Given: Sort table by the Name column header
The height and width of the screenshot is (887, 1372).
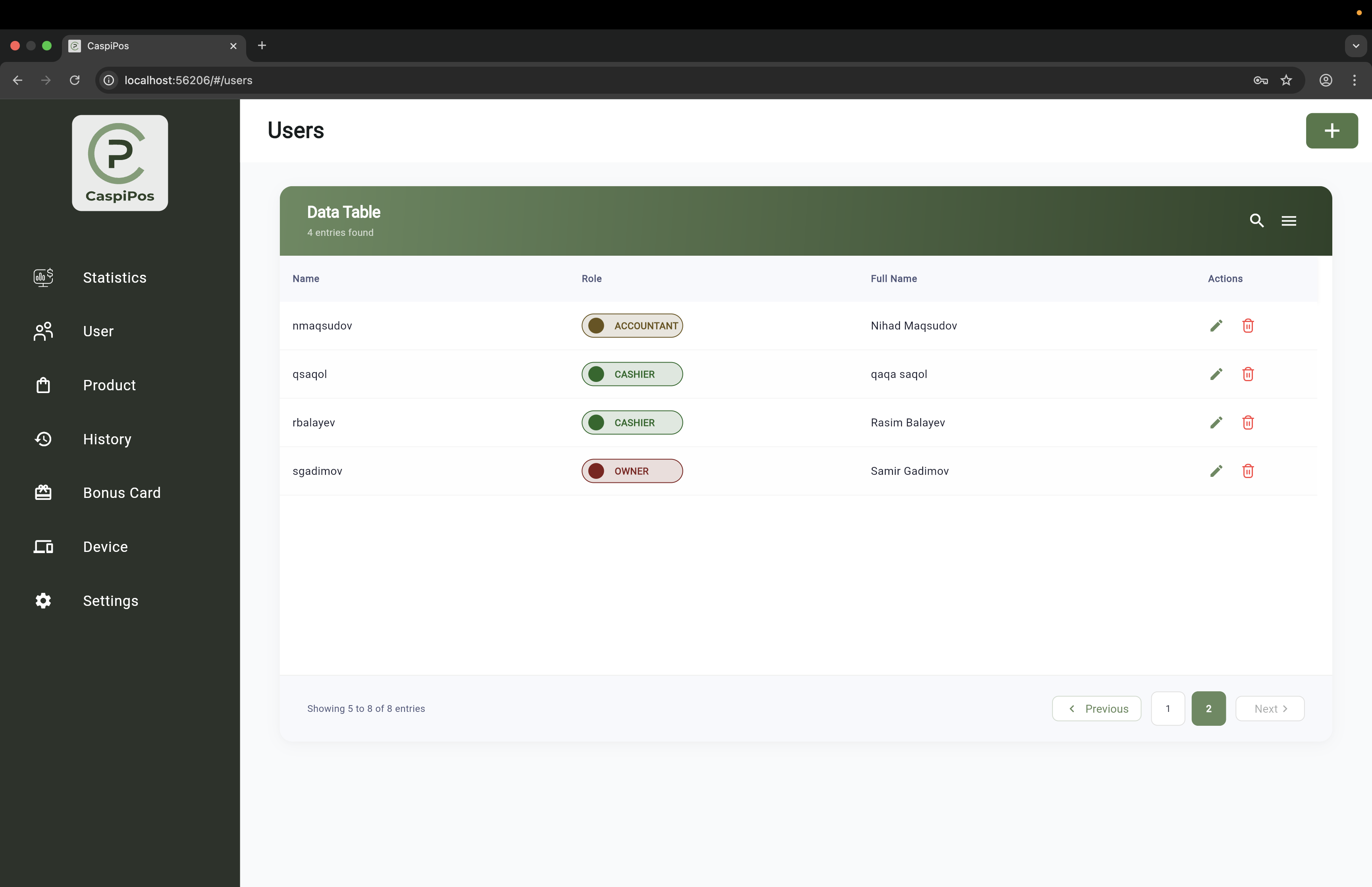Looking at the screenshot, I should (x=306, y=279).
